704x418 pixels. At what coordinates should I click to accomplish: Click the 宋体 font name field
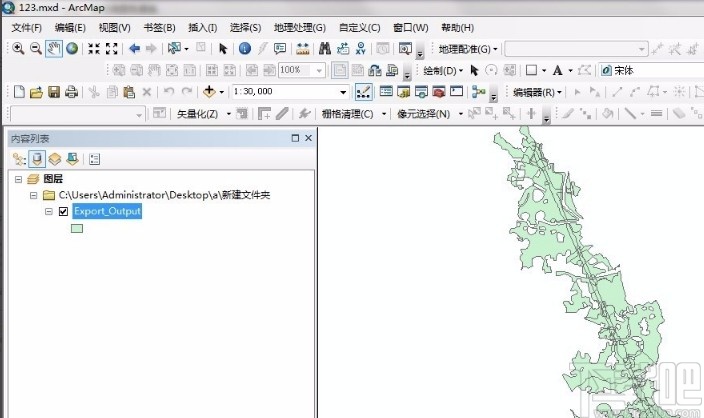pyautogui.click(x=651, y=70)
